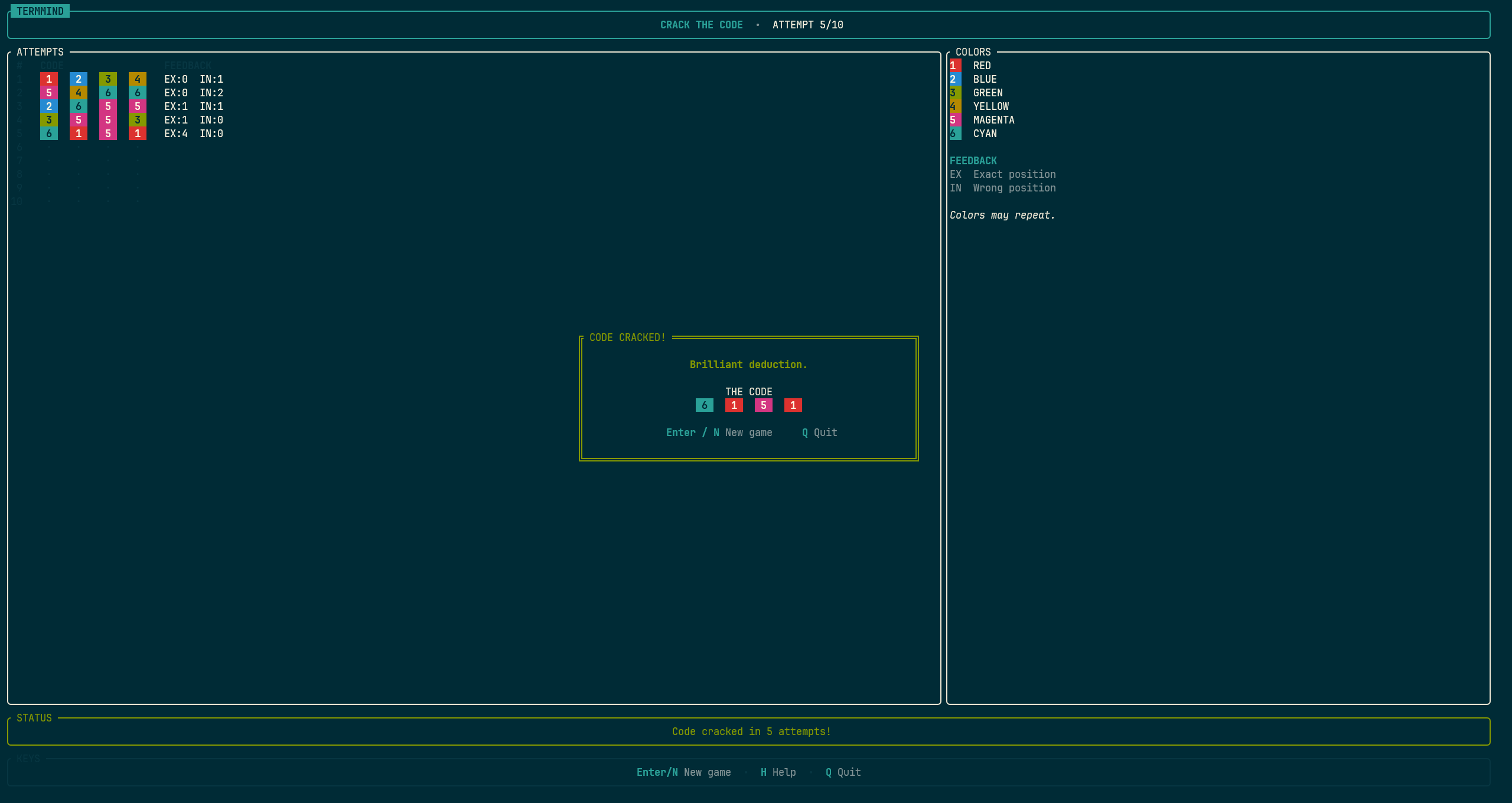Click the yellow 4 peg in attempt row 1
The height and width of the screenshot is (803, 1512).
coord(138,79)
